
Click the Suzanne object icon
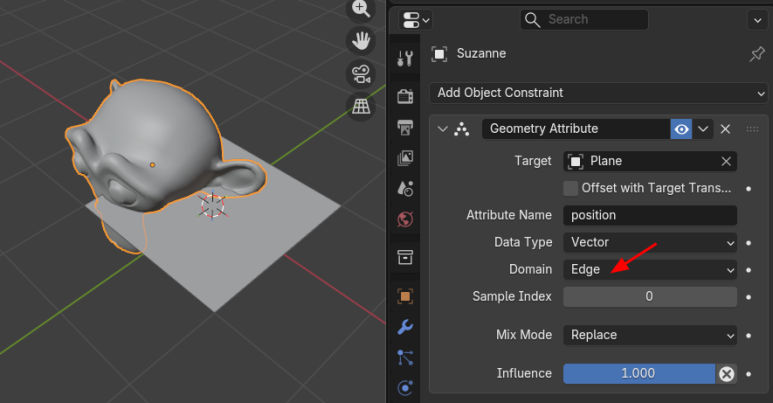(439, 54)
